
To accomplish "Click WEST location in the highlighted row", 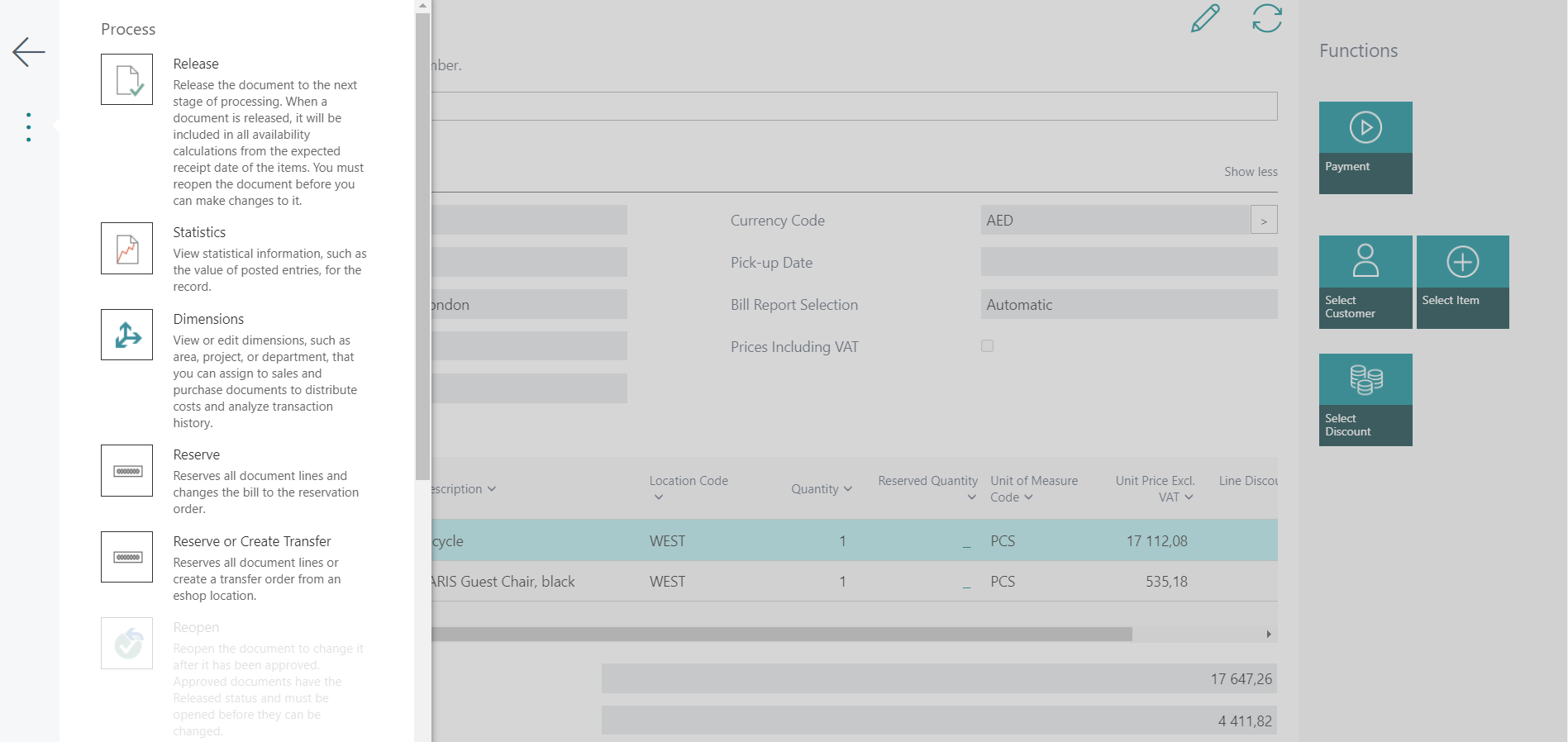I will [x=667, y=541].
